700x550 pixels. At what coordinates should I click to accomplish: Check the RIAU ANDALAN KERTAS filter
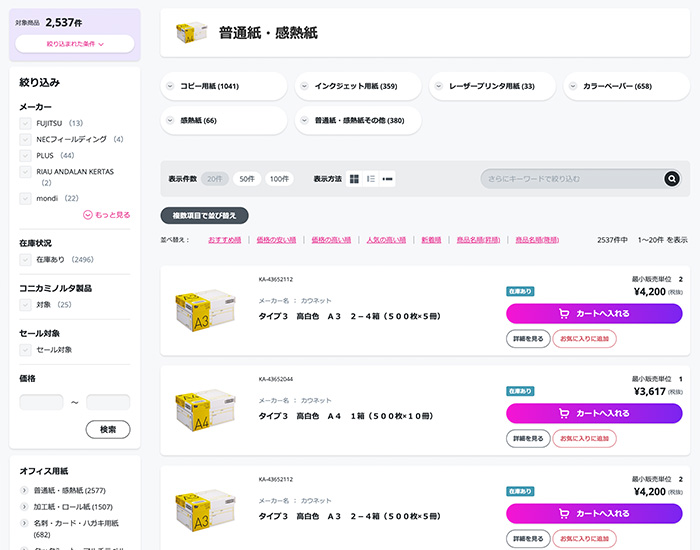coord(25,171)
